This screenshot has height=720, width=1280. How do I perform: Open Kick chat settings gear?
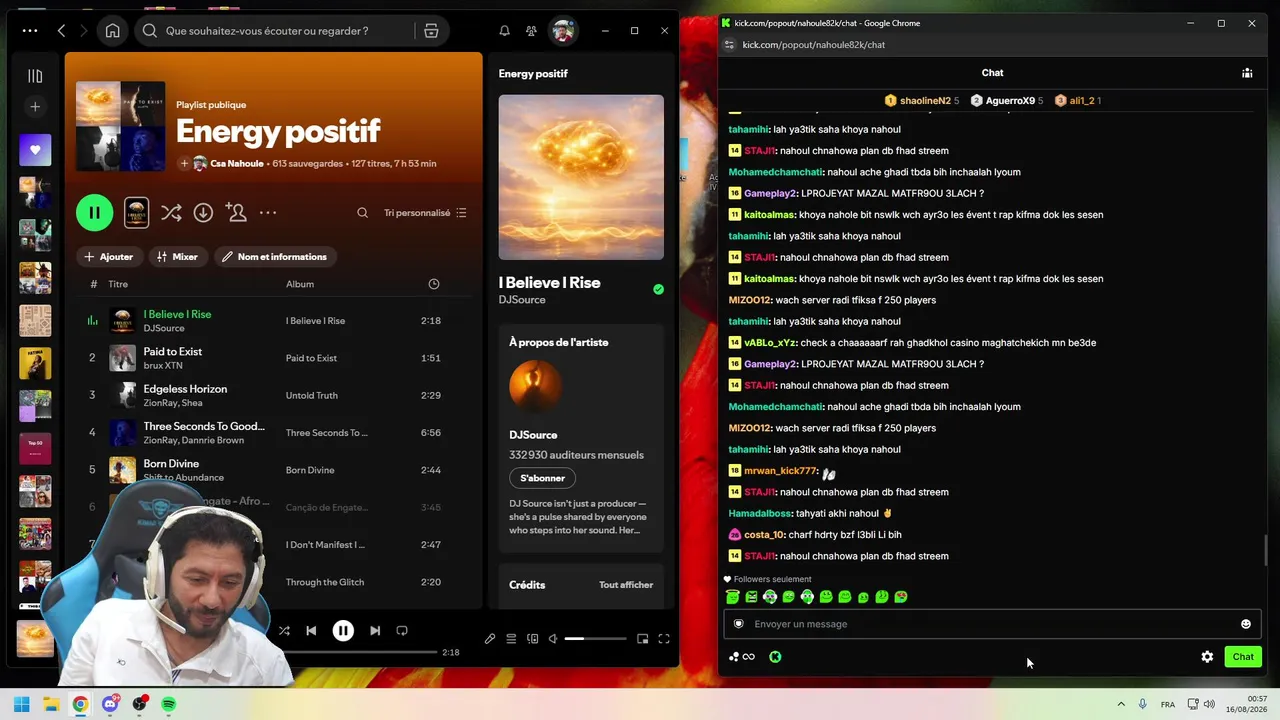(x=1207, y=657)
